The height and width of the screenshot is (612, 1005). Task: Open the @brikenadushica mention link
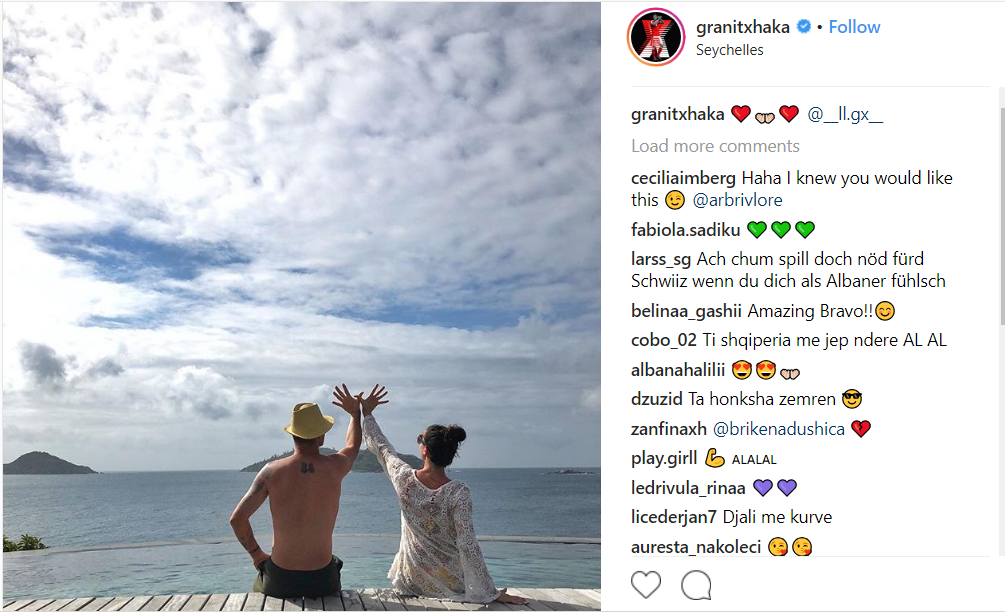(779, 429)
